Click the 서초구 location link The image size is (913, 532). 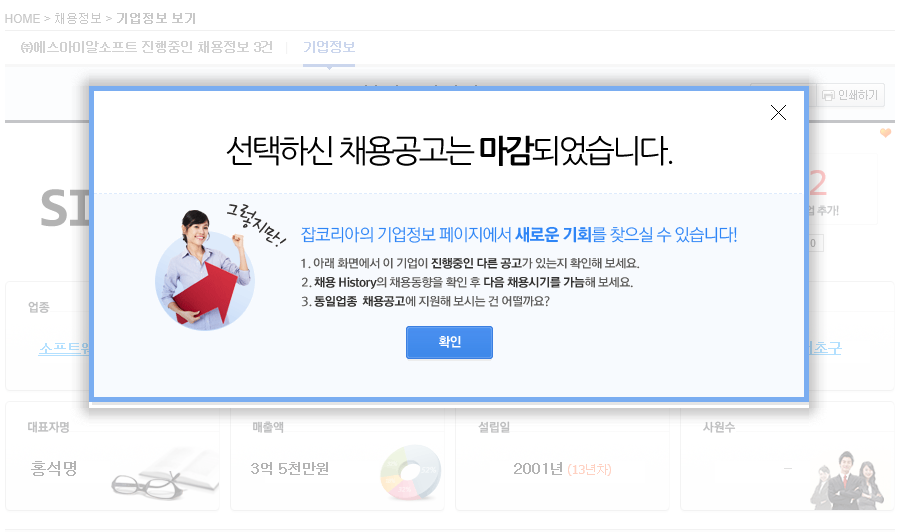point(825,348)
